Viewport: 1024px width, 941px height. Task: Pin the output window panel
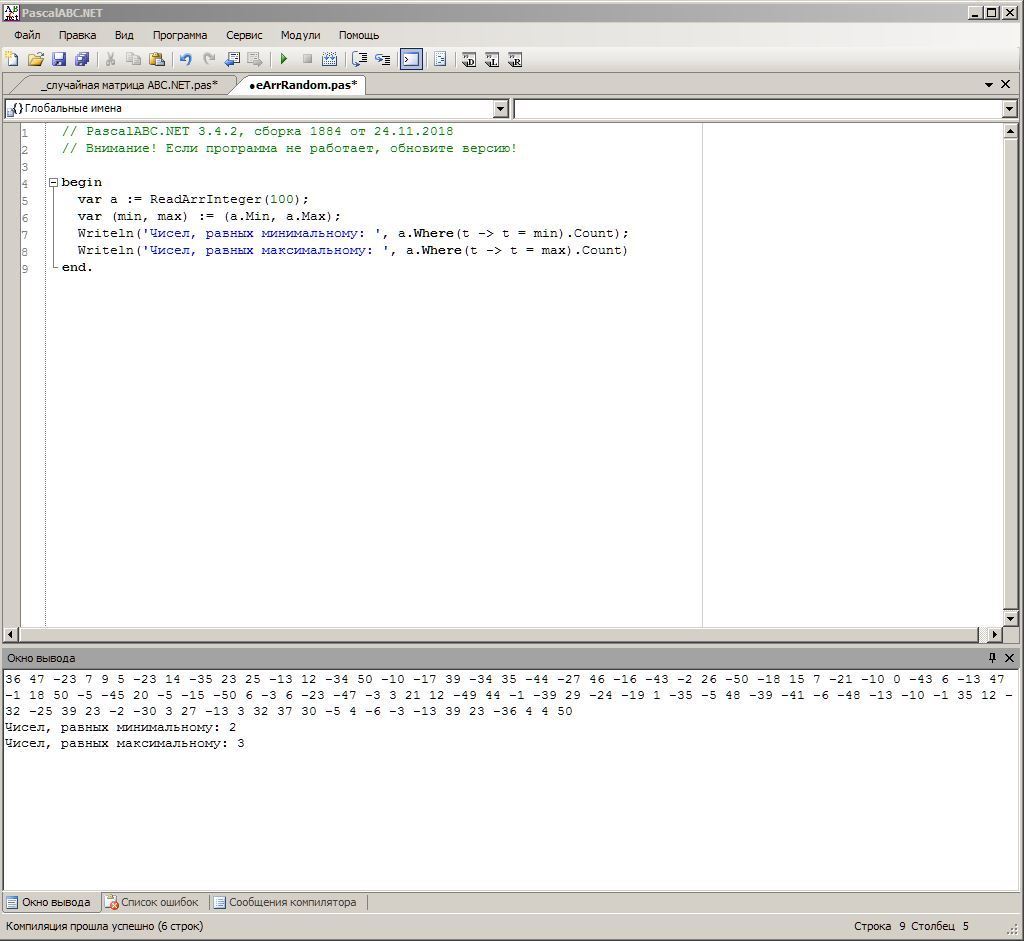992,658
